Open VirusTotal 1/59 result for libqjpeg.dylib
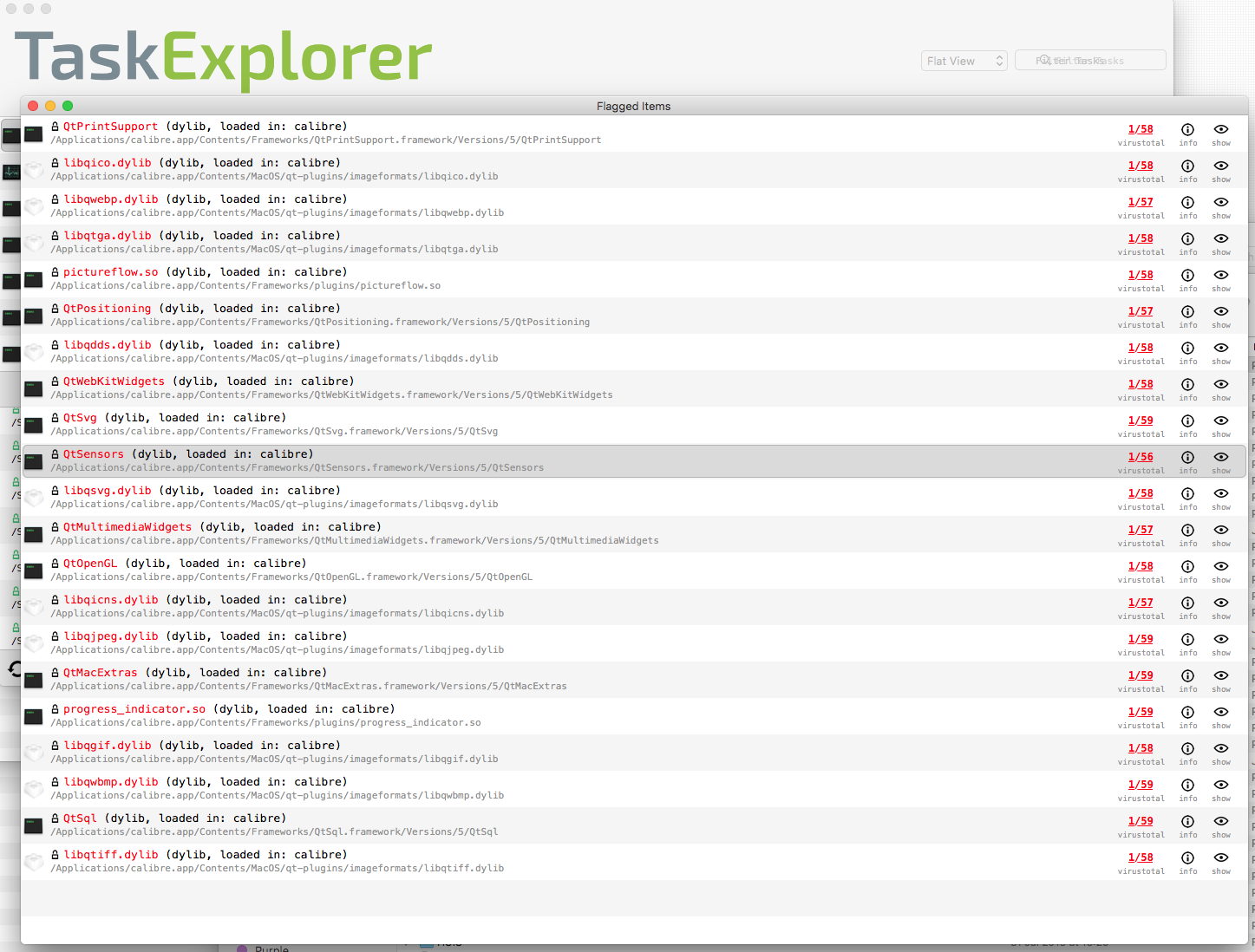Image resolution: width=1255 pixels, height=952 pixels. [1141, 639]
